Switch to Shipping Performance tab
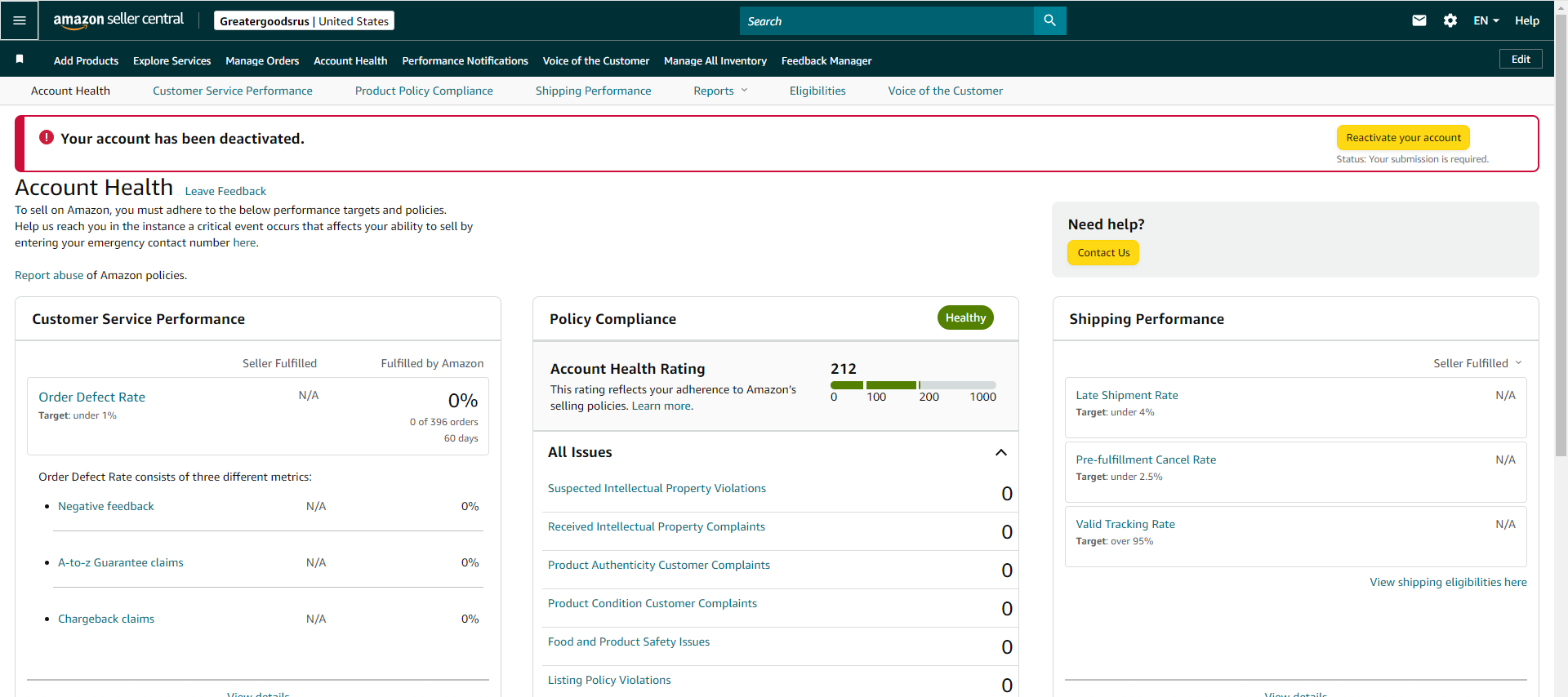 594,91
